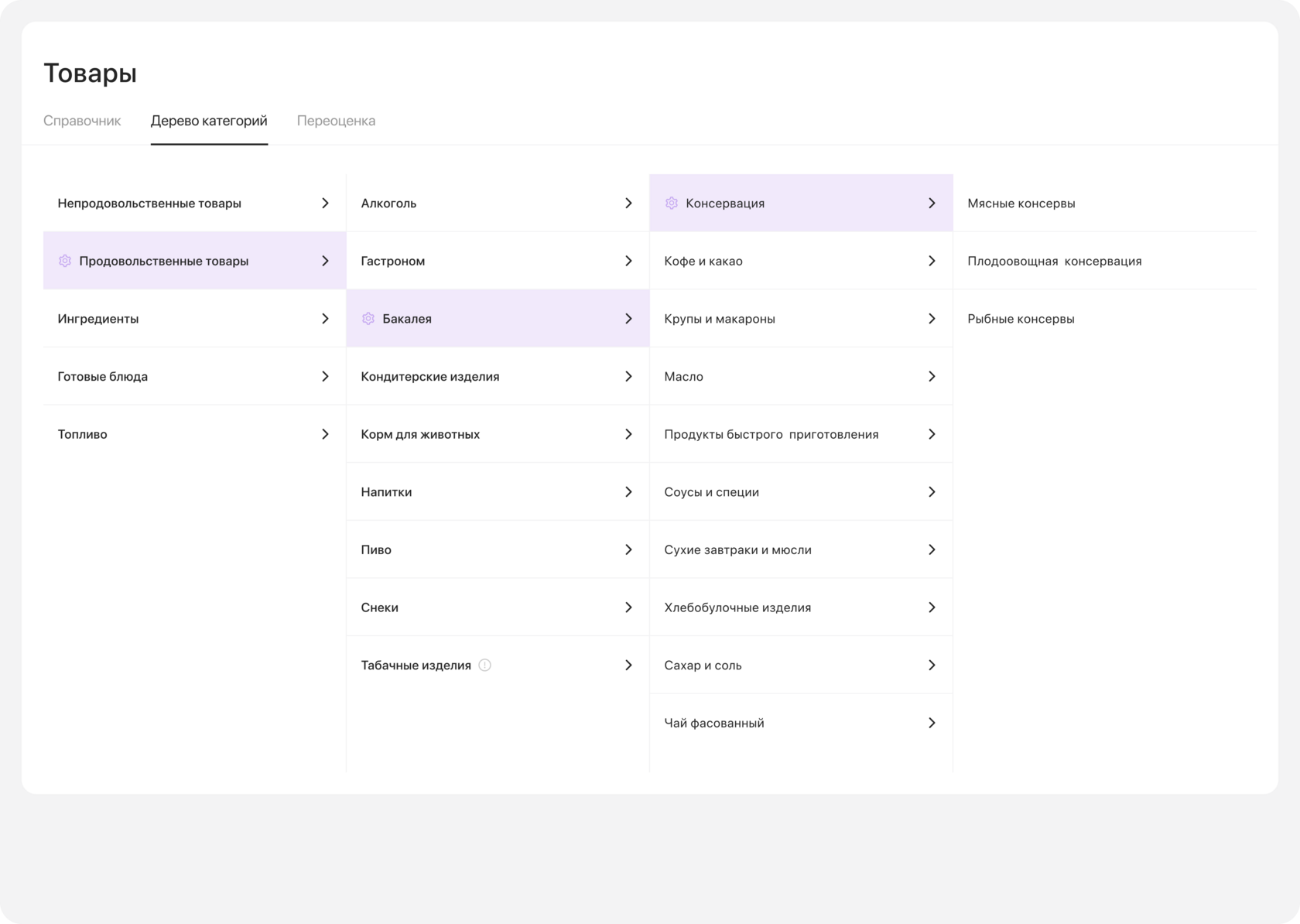This screenshot has height=924, width=1300.
Task: Select Мясные консервы subcategory
Action: [1021, 204]
